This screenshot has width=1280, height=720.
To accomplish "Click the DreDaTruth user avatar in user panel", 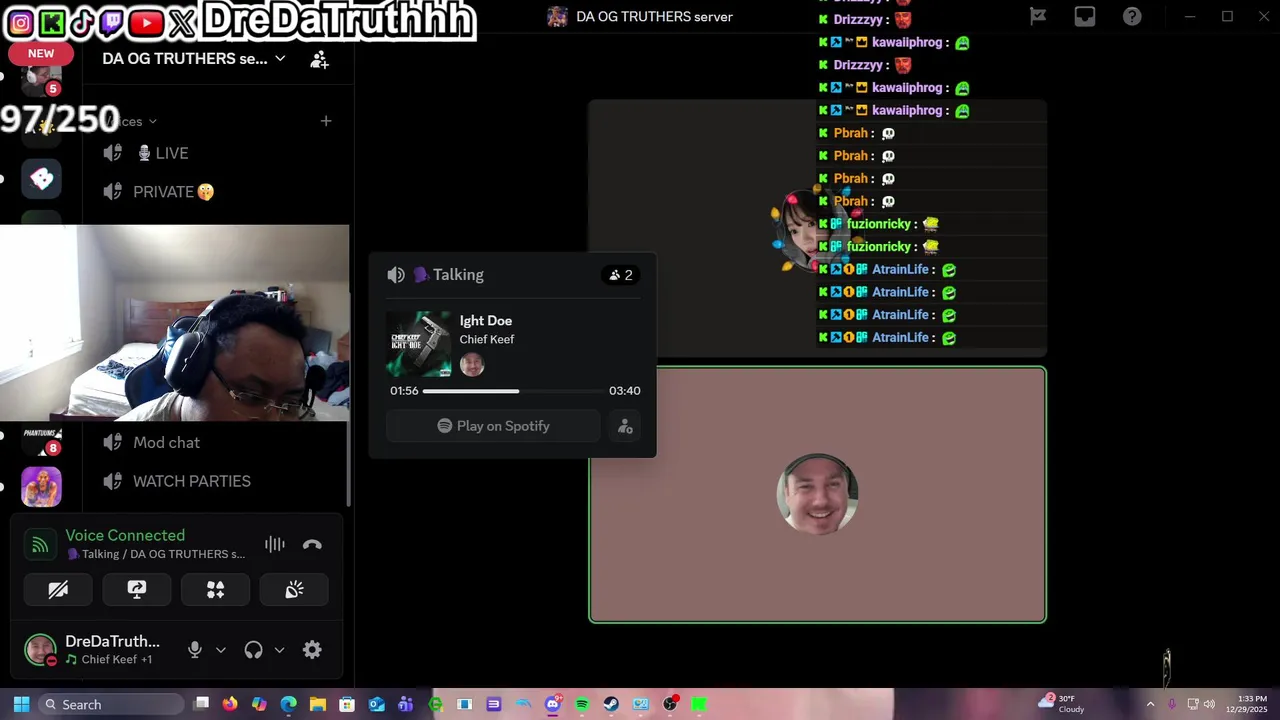I will pos(41,650).
